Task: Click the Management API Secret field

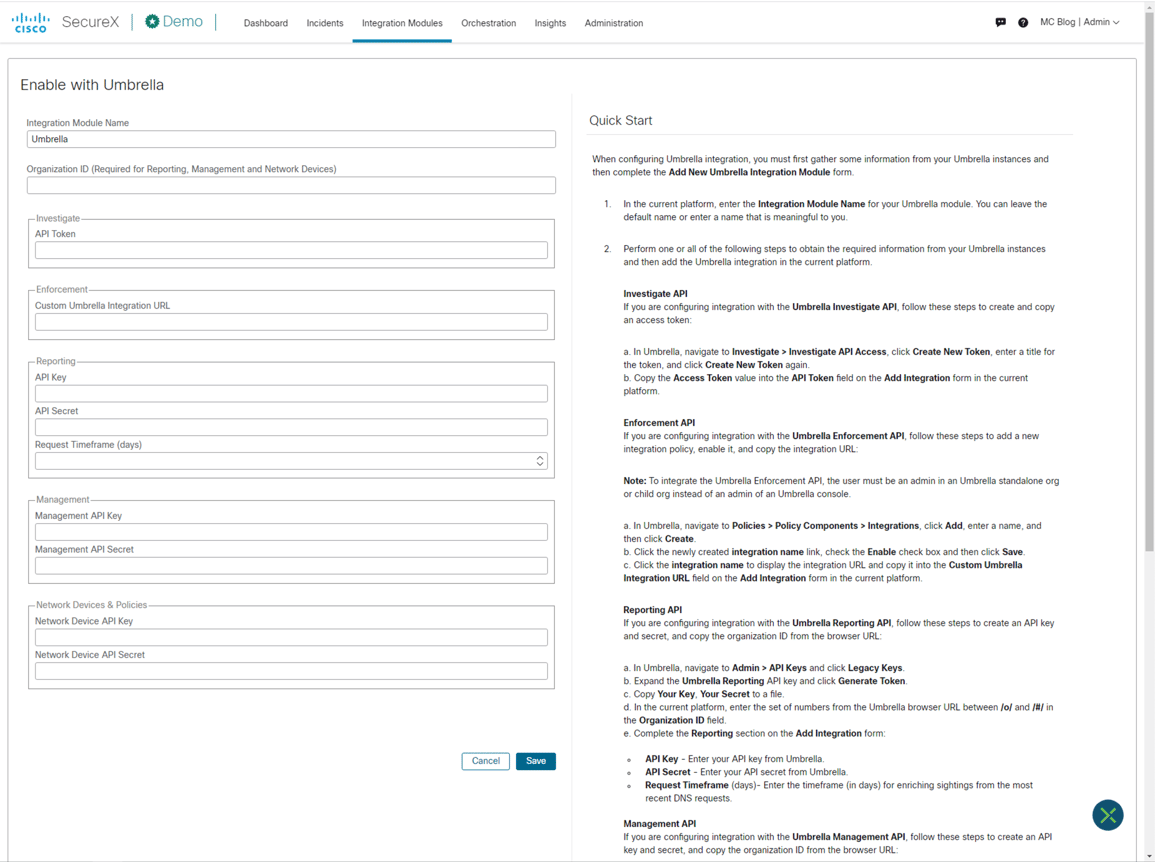Action: 291,566
